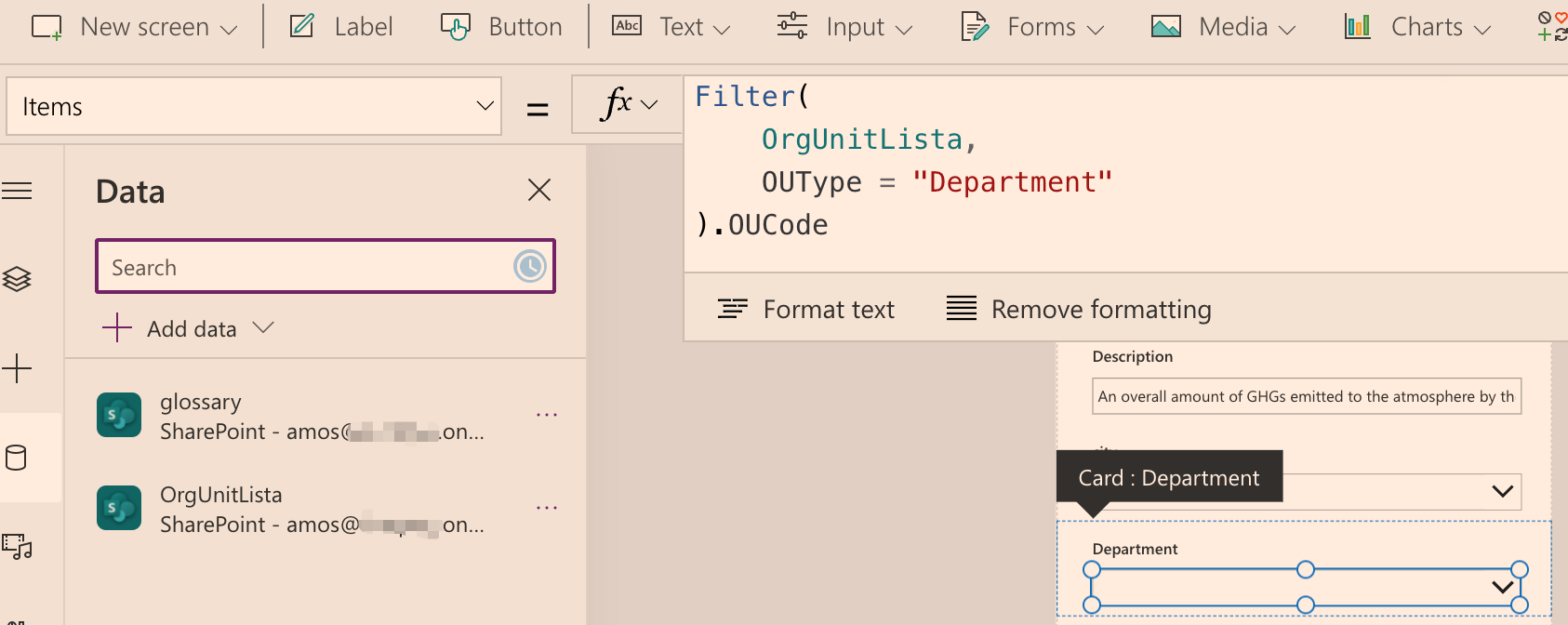Click the Description label
This screenshot has width=1568, height=625.
[x=1132, y=356]
